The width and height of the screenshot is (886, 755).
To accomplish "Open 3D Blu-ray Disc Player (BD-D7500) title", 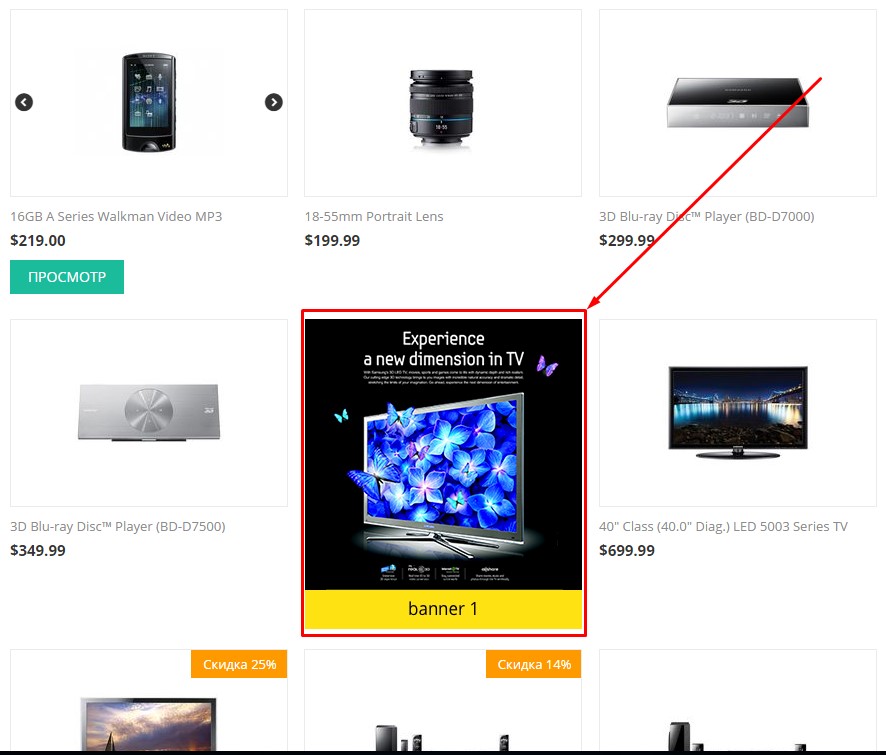I will (118, 526).
